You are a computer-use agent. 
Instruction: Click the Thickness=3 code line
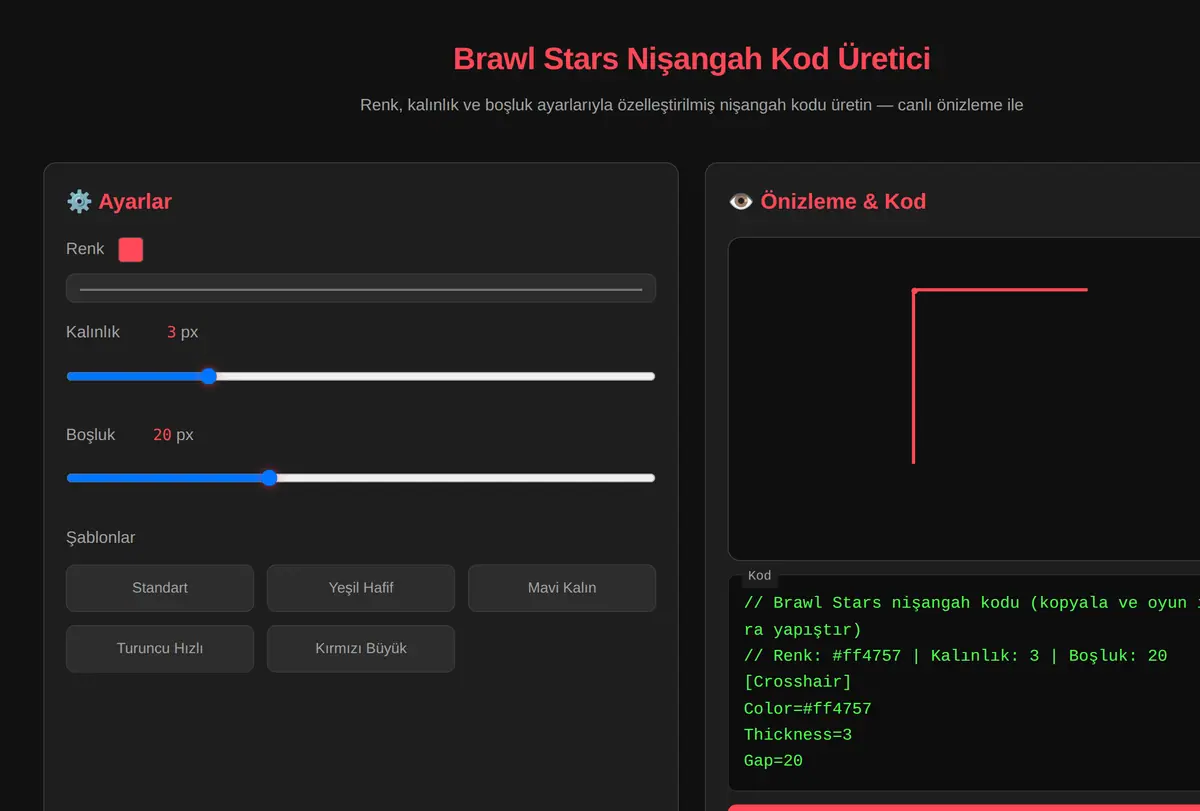click(x=798, y=735)
